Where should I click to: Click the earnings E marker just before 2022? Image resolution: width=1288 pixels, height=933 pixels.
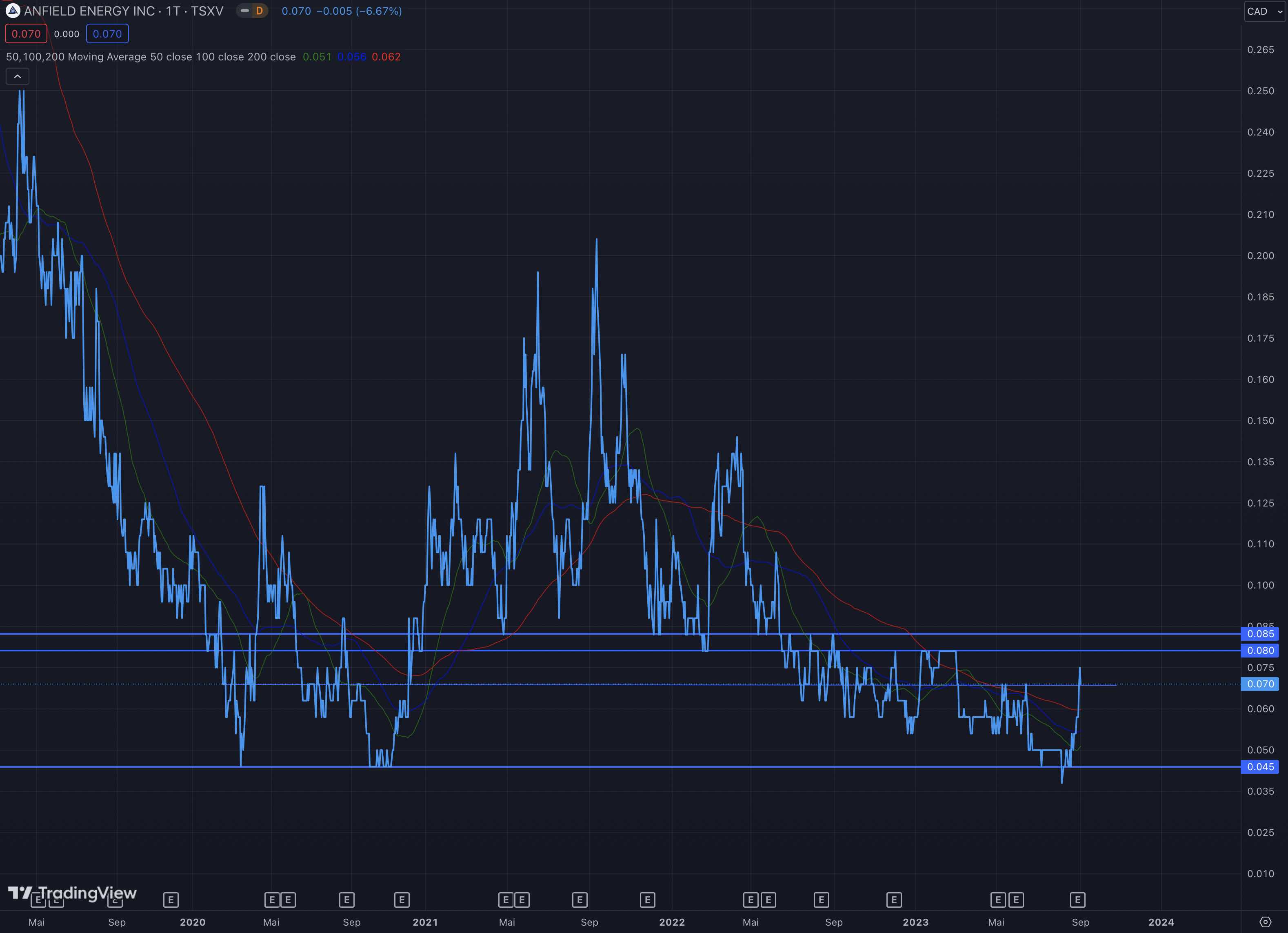tap(647, 900)
